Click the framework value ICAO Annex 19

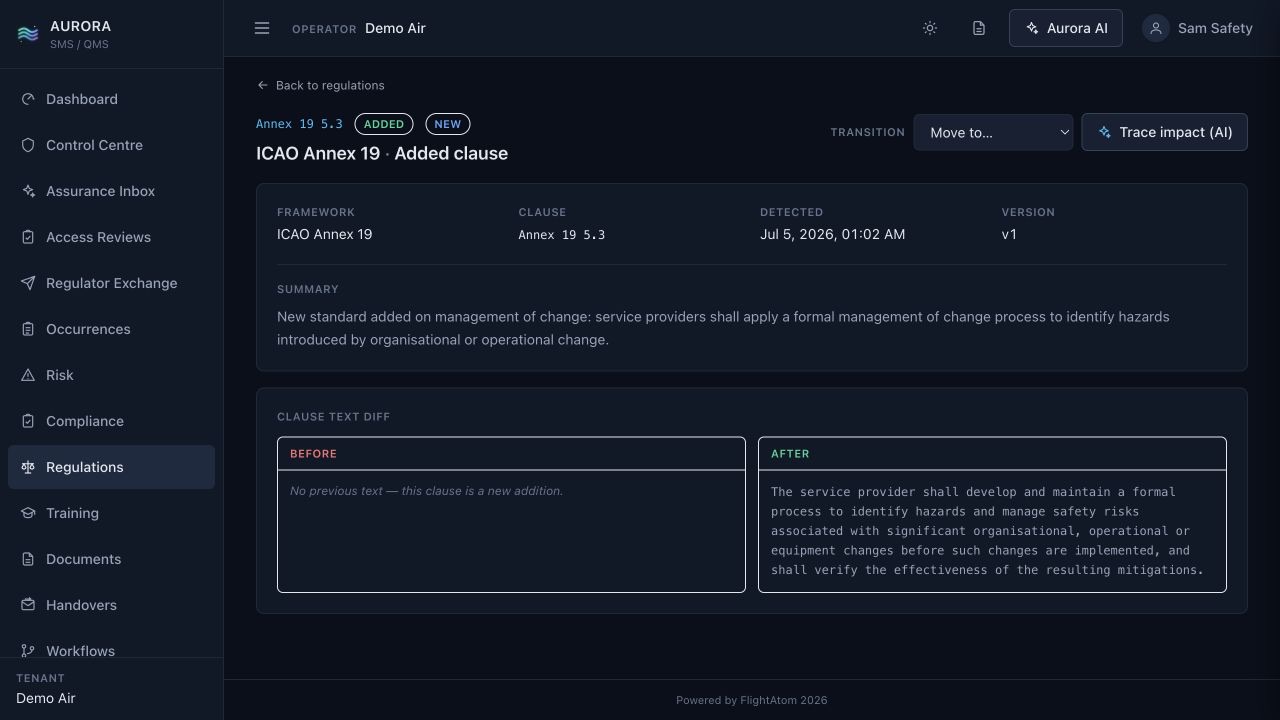pos(324,234)
